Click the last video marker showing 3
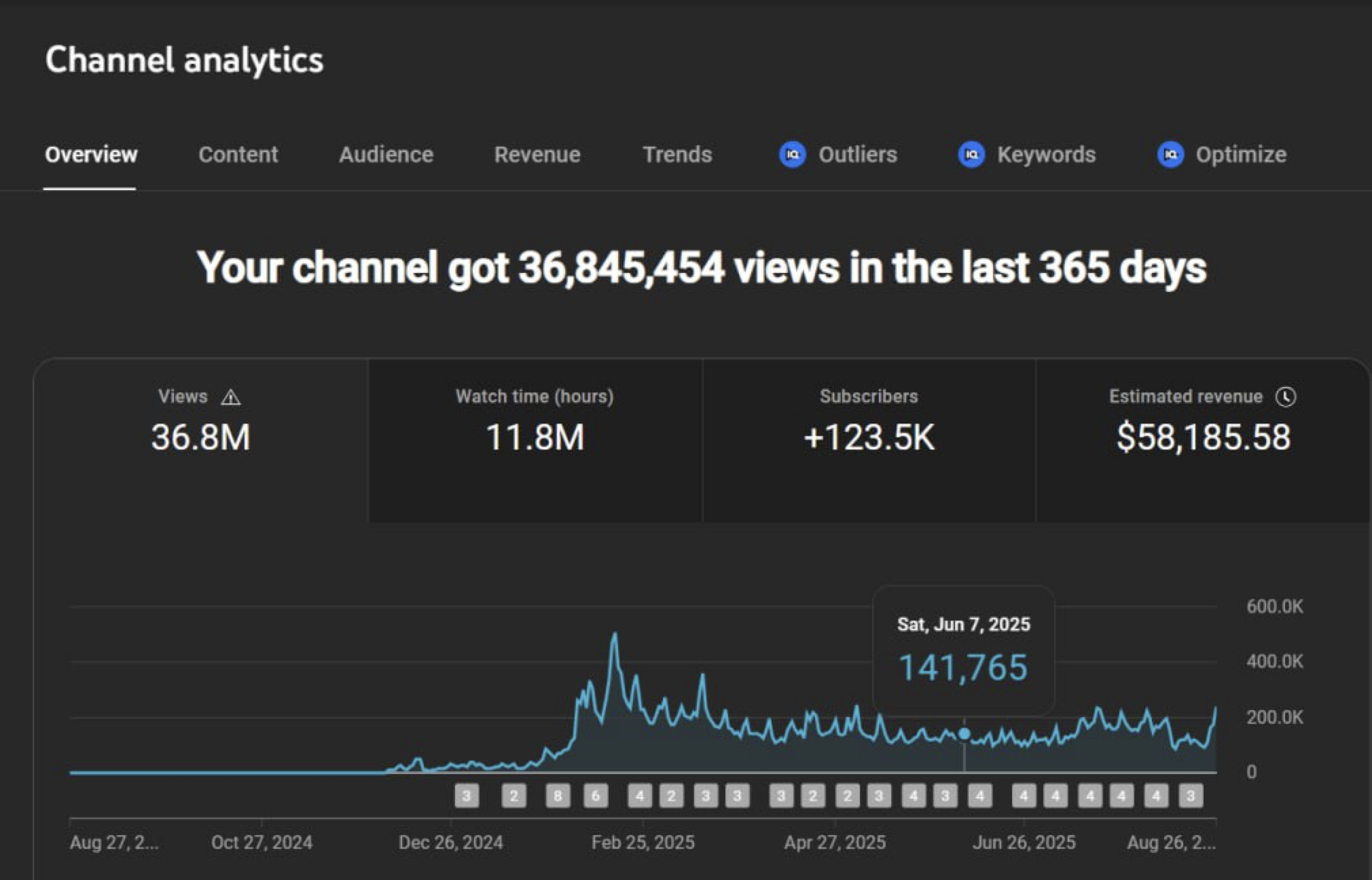 1191,796
